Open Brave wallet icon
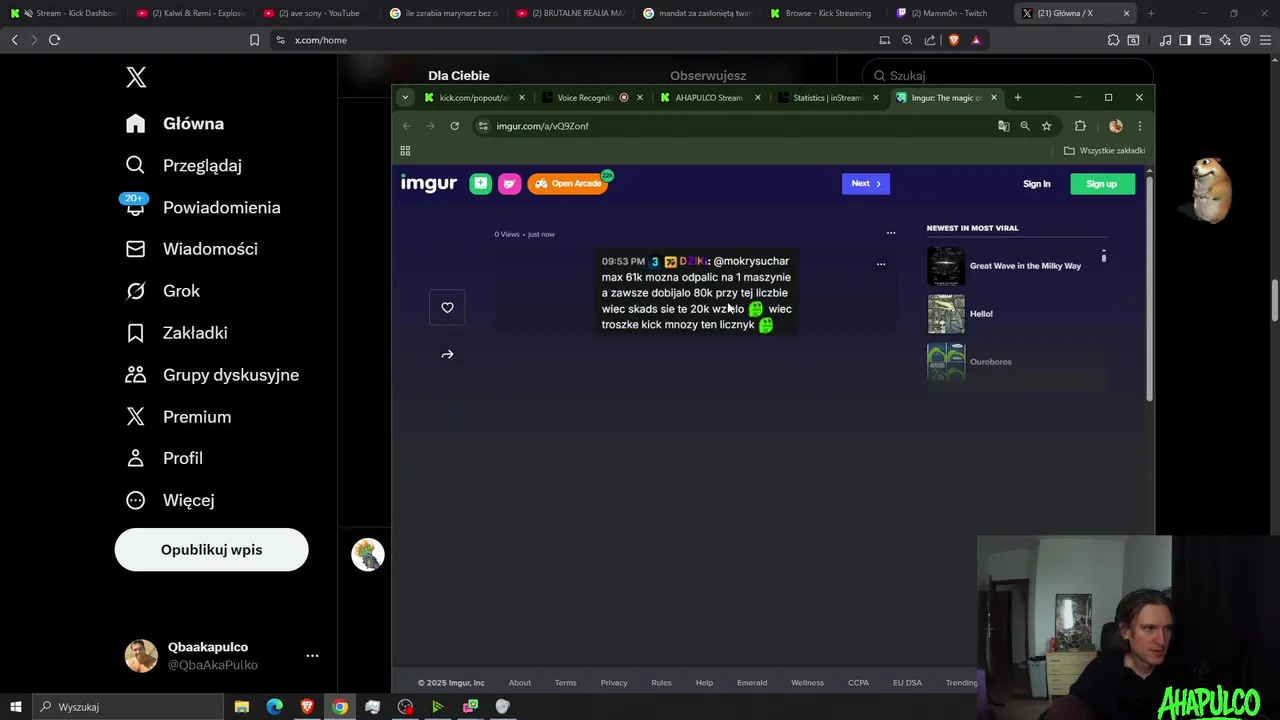The width and height of the screenshot is (1280, 720). click(1205, 40)
